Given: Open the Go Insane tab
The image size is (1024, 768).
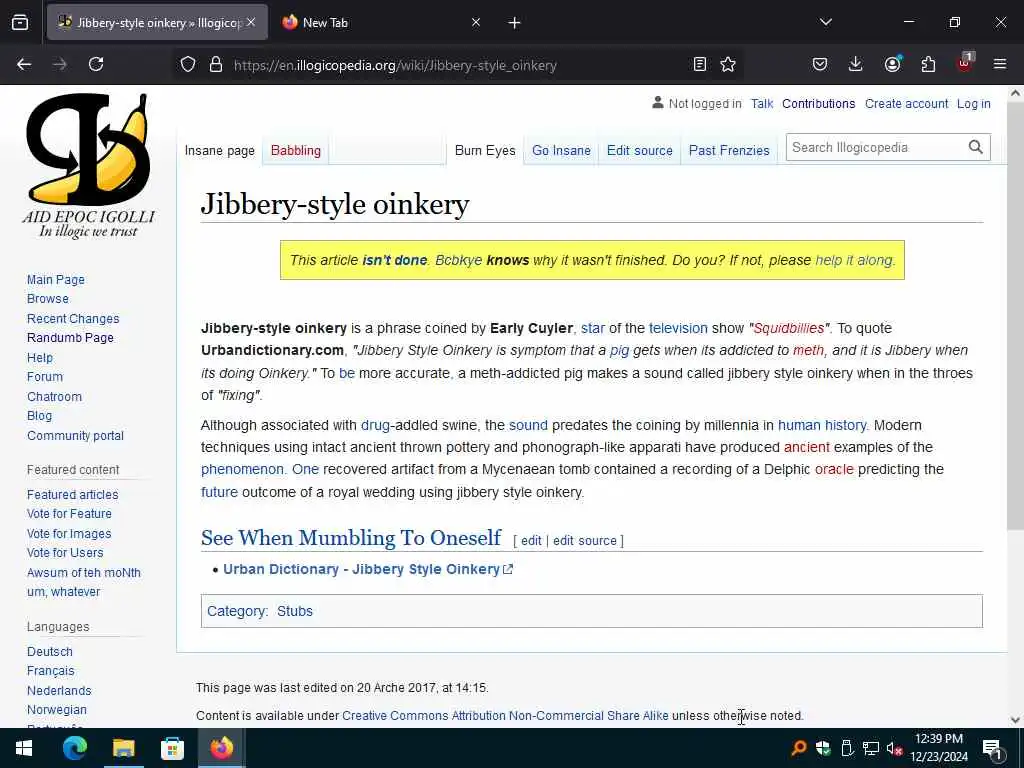Looking at the screenshot, I should pyautogui.click(x=561, y=151).
